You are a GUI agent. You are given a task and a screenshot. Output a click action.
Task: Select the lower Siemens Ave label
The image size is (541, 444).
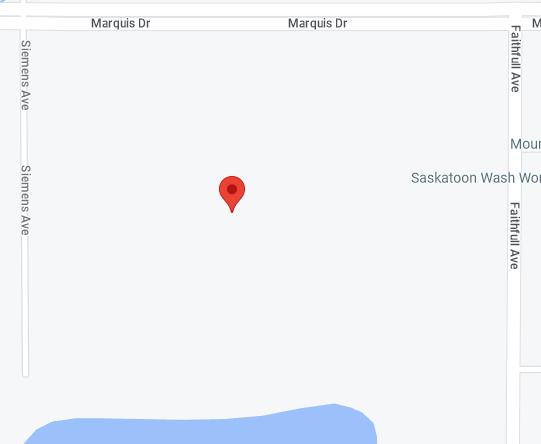click(26, 200)
